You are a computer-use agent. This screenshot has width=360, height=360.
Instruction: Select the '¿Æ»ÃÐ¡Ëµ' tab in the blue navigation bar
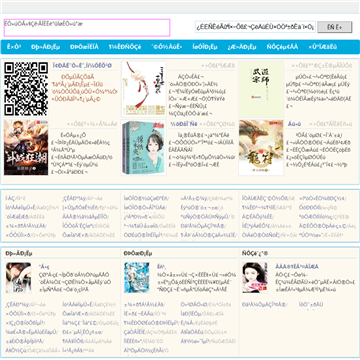click(242, 47)
